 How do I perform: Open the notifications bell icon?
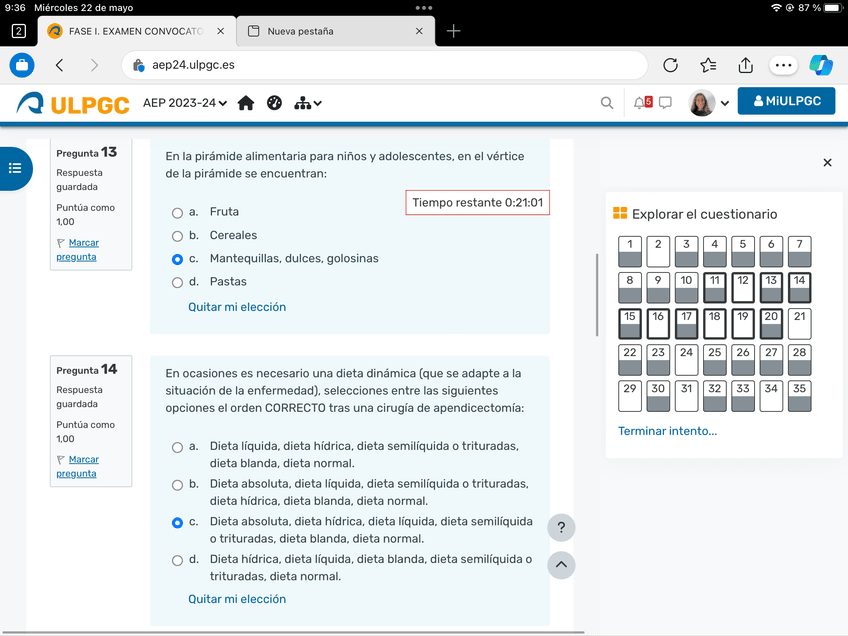click(x=640, y=103)
